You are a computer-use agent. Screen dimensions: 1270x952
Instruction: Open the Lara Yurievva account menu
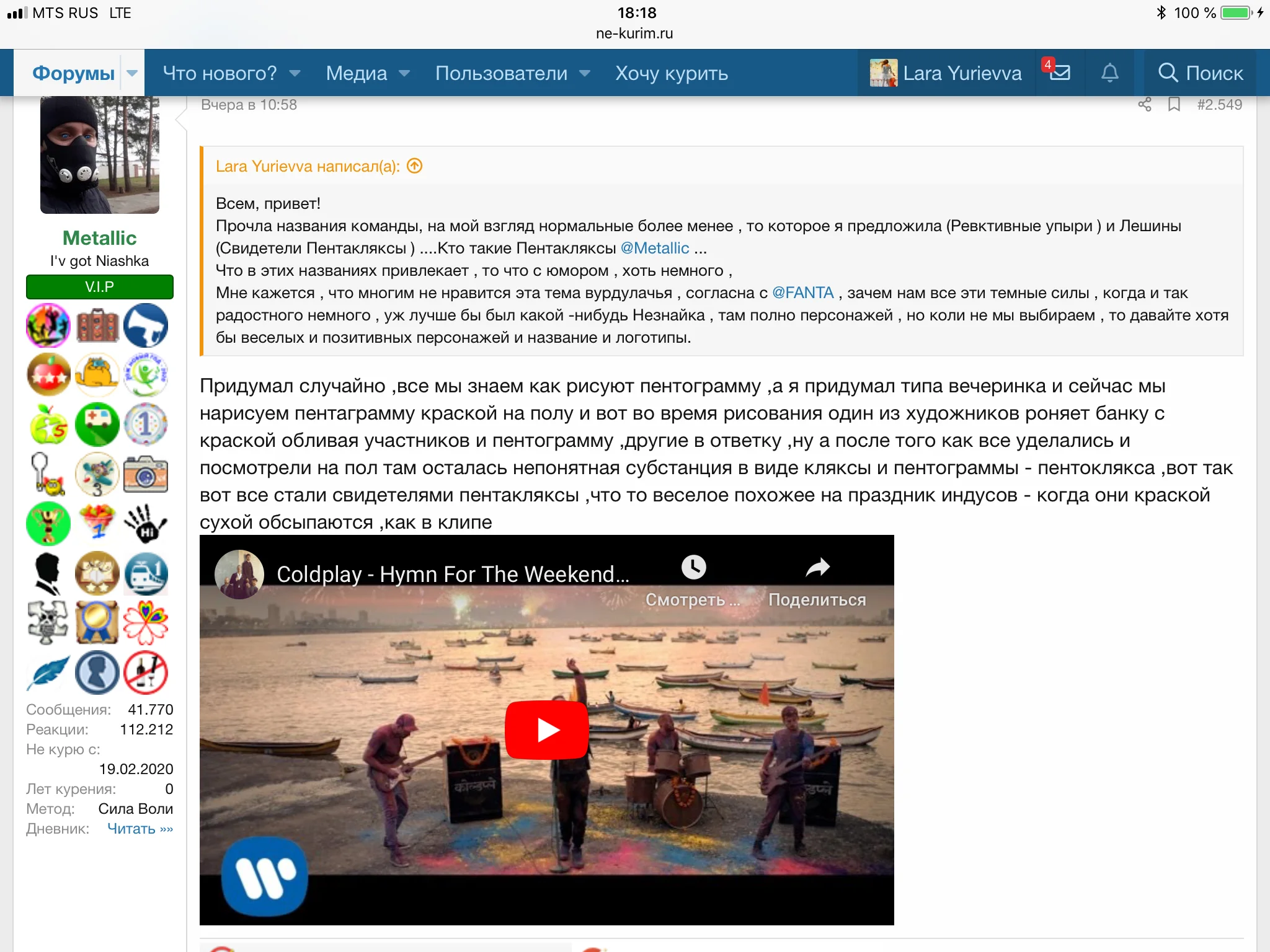[x=946, y=73]
